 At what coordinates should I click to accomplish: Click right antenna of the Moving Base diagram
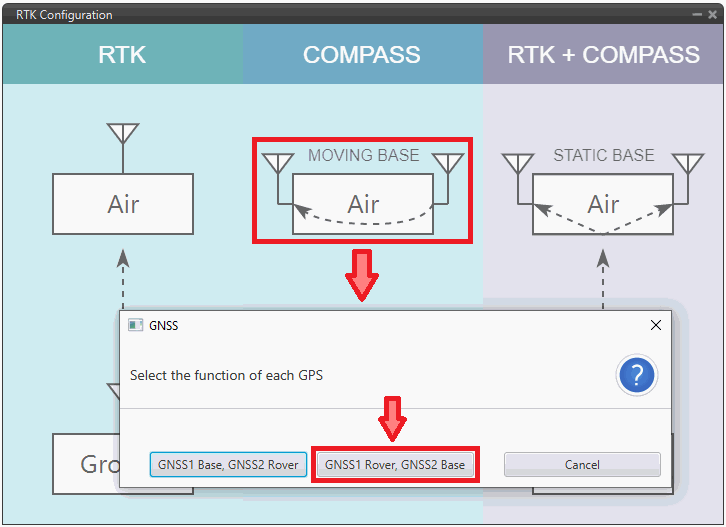449,163
